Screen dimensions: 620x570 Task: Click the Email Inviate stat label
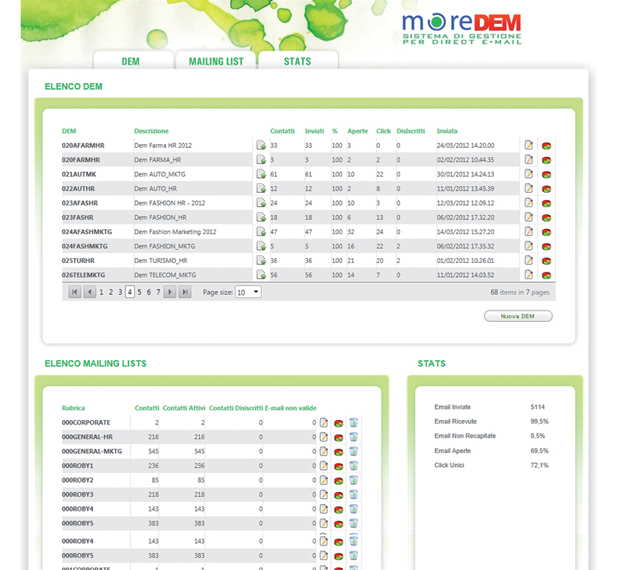(452, 407)
